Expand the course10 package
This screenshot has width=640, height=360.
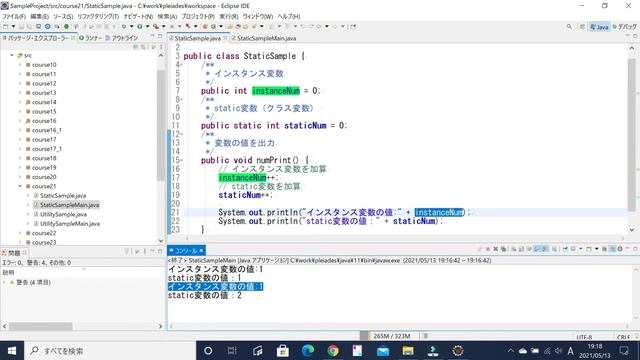(20, 64)
